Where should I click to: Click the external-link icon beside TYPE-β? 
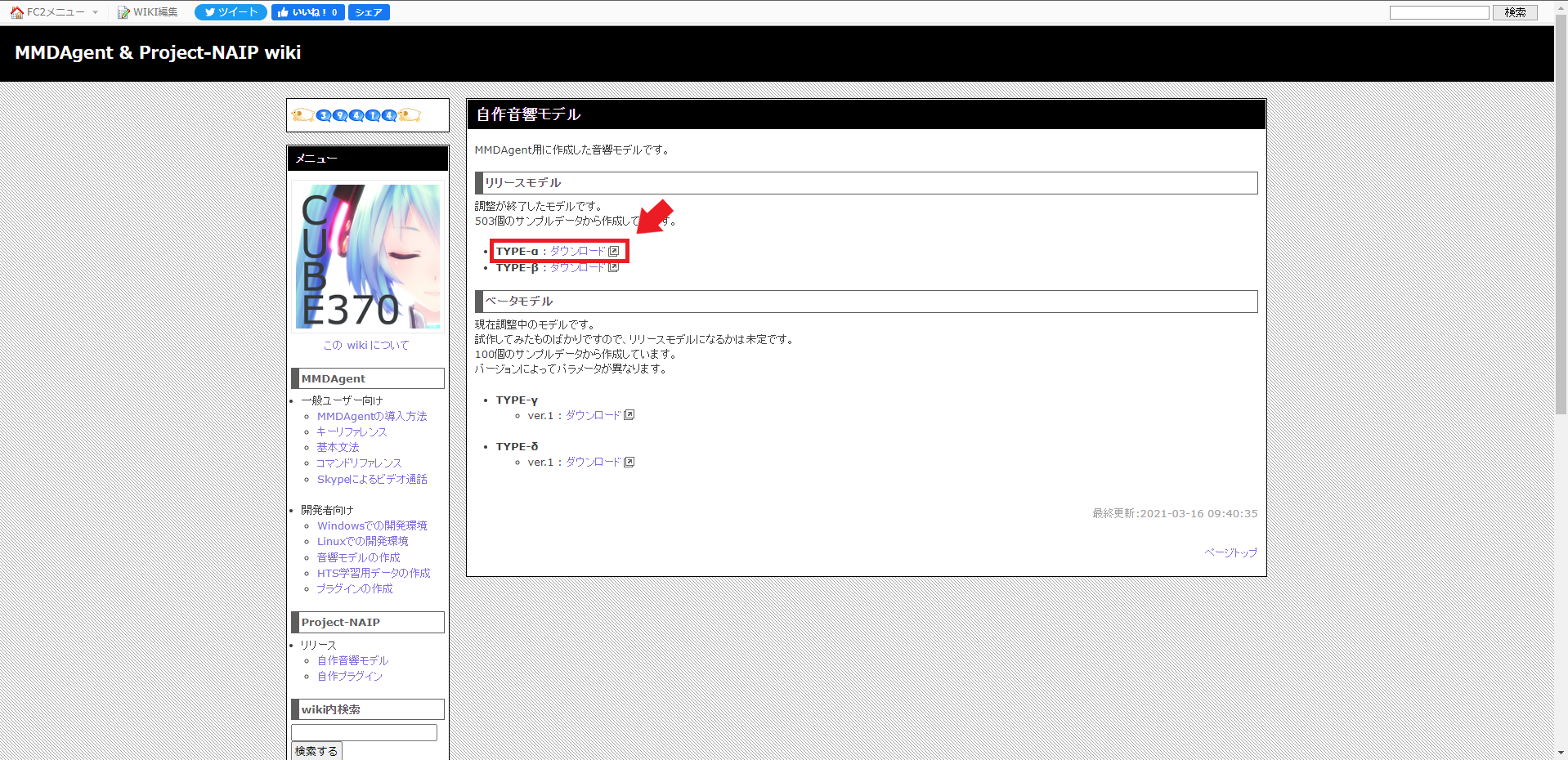pyautogui.click(x=614, y=267)
